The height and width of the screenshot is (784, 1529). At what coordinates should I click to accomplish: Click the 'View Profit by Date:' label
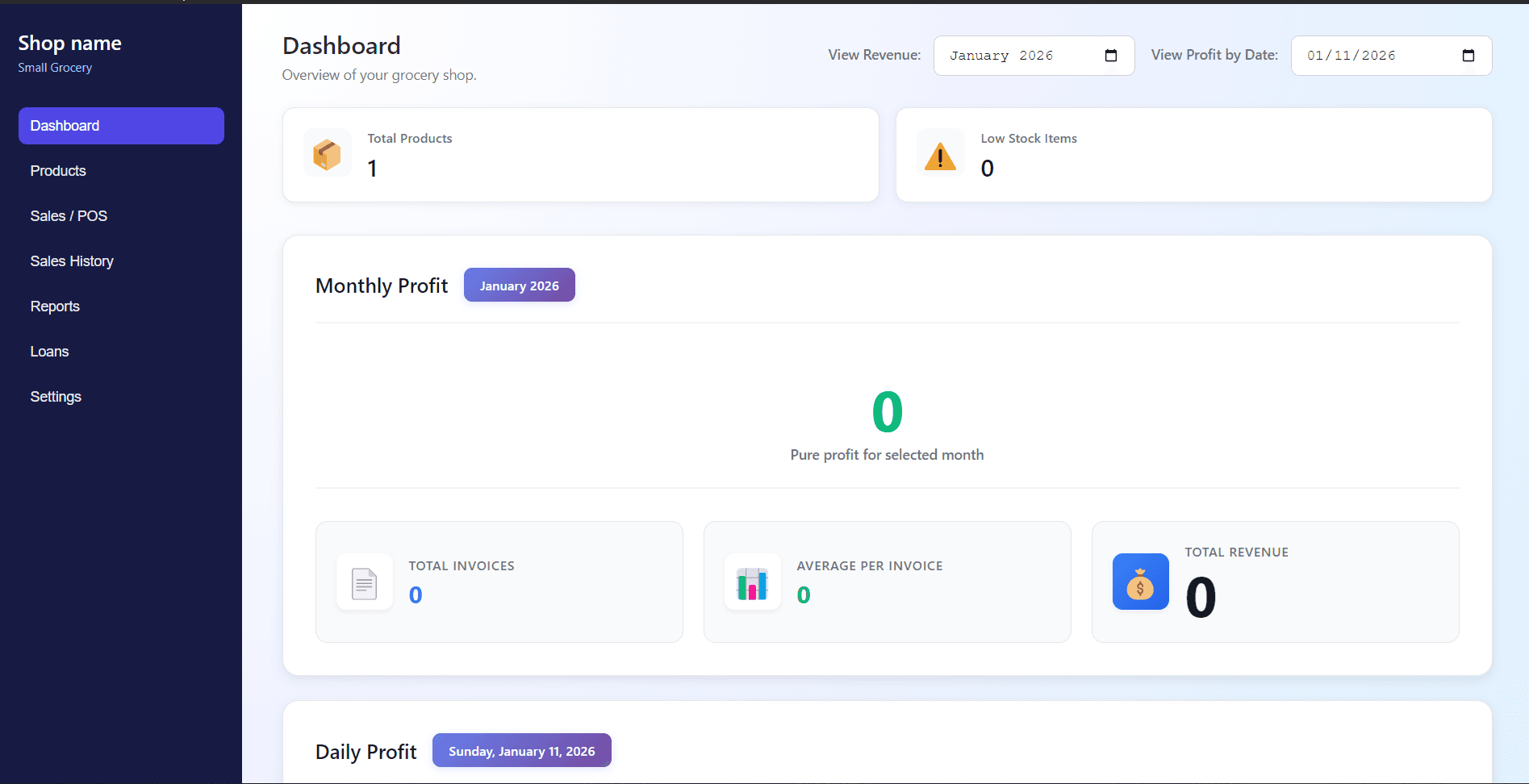tap(1214, 55)
